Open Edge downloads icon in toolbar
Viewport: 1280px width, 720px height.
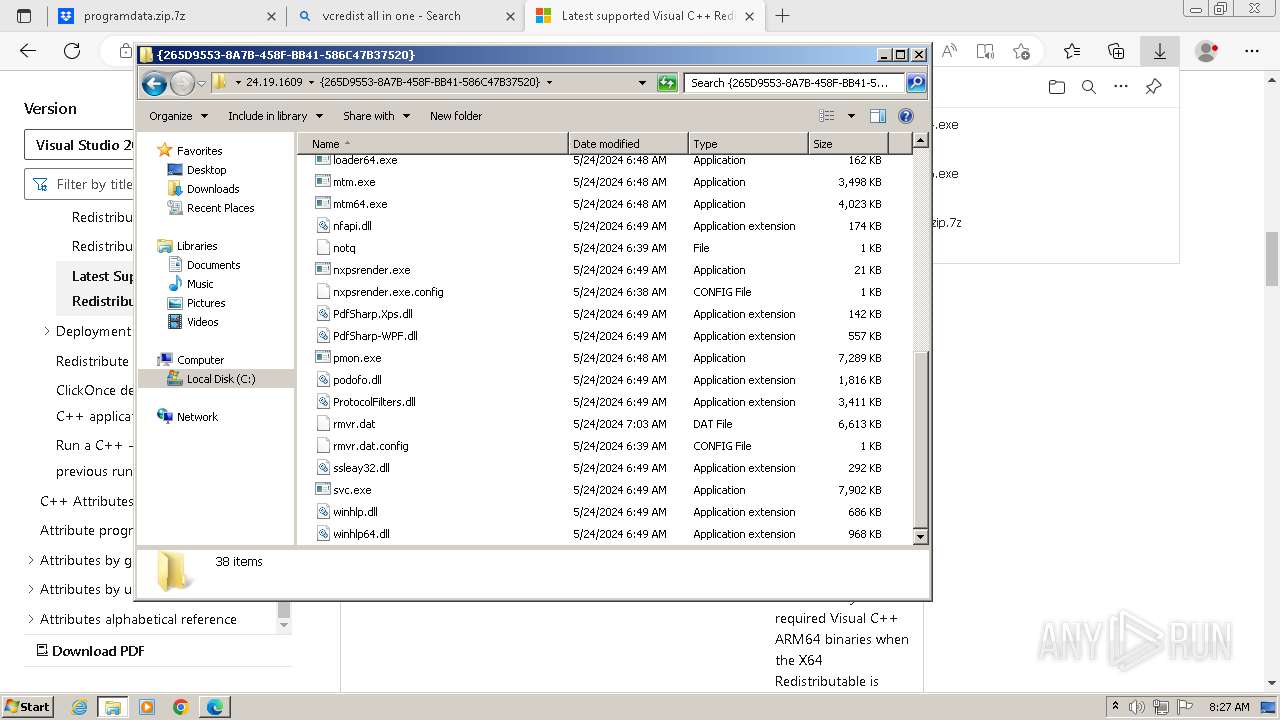point(1159,51)
